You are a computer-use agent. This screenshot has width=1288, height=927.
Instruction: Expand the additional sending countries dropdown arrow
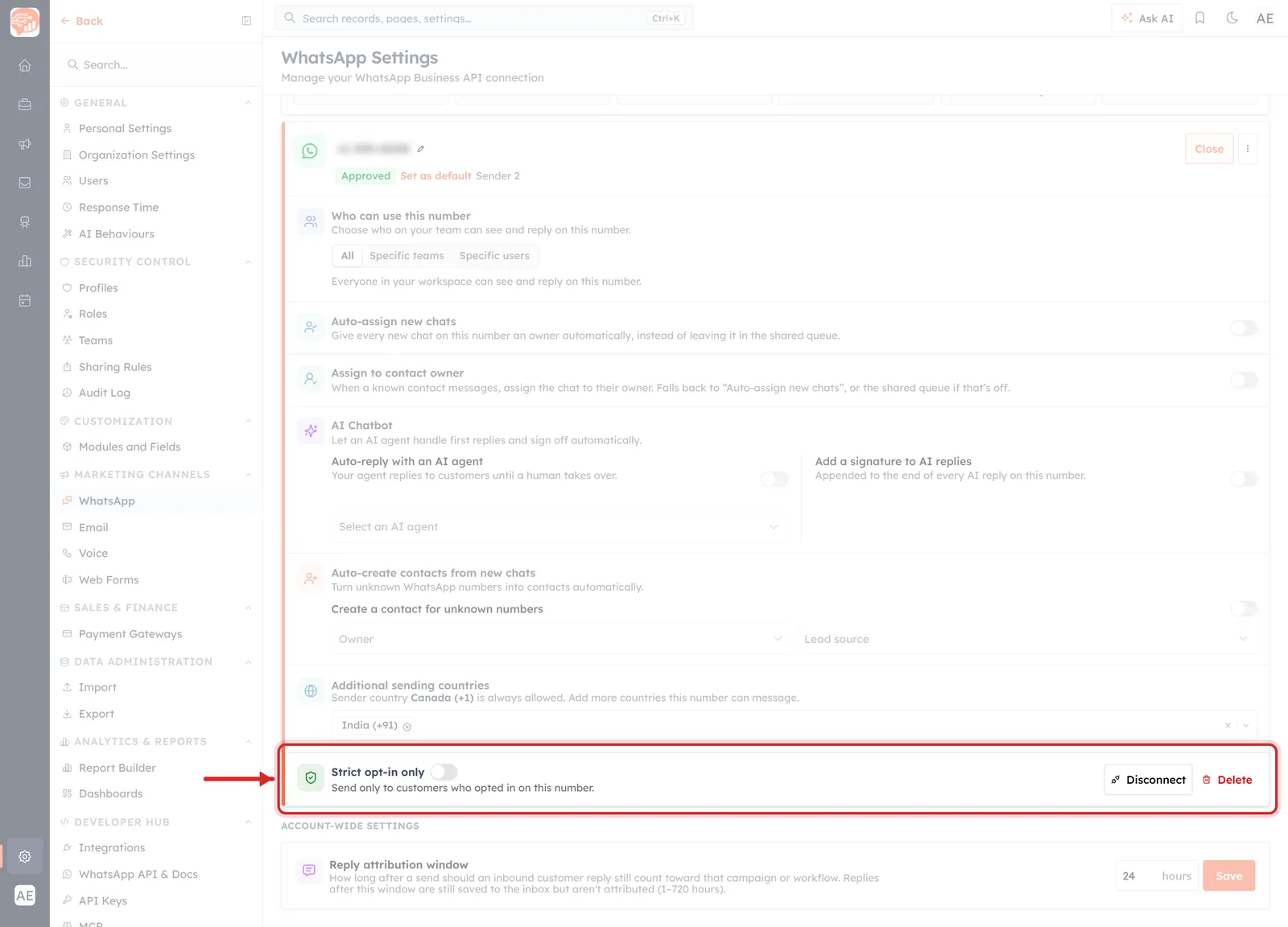(1245, 725)
